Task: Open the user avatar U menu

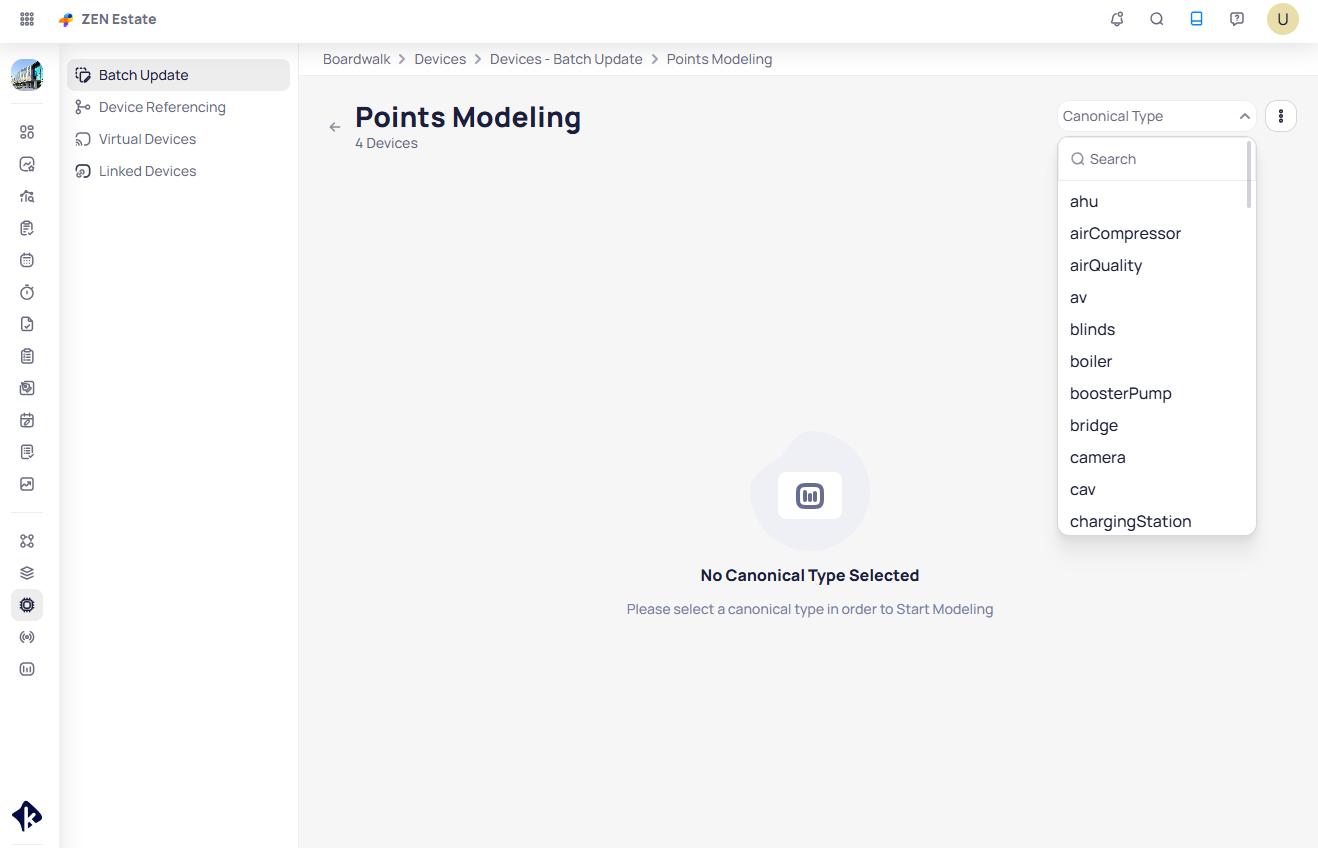Action: point(1283,19)
